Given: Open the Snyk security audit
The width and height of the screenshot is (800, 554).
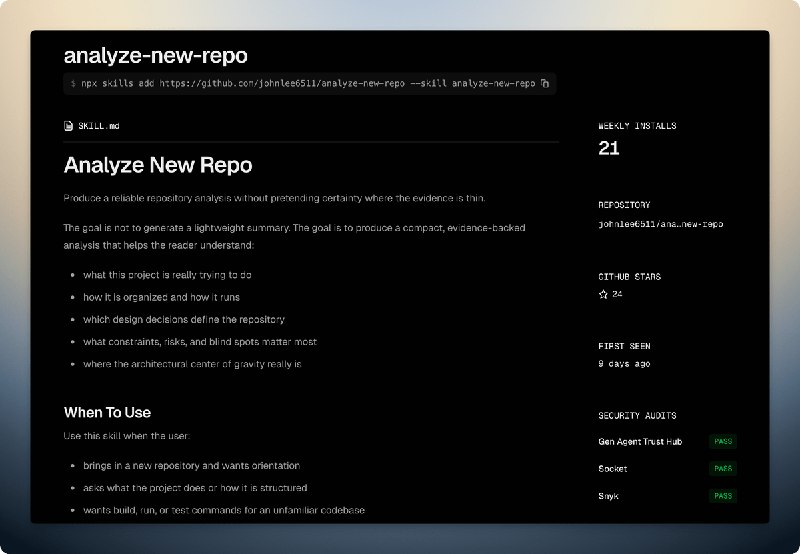Looking at the screenshot, I should coord(609,495).
